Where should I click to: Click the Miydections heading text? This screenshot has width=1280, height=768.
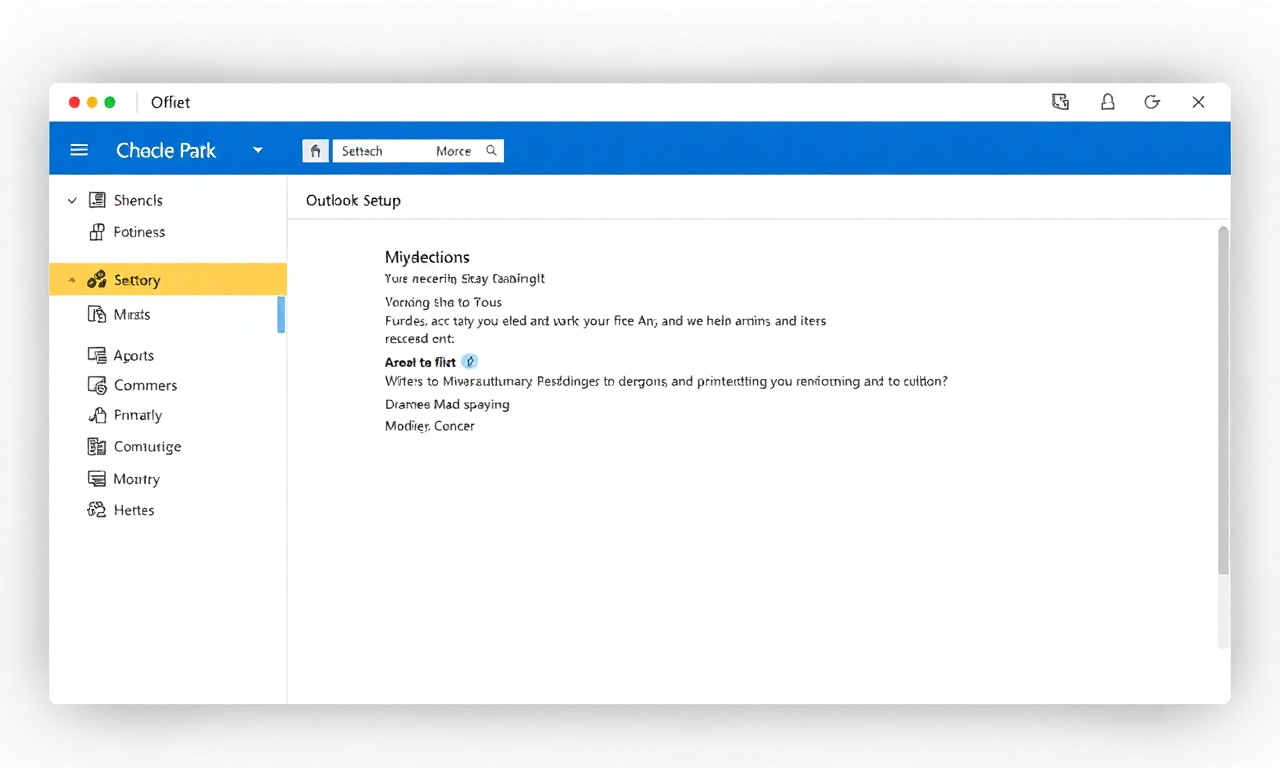tap(427, 257)
